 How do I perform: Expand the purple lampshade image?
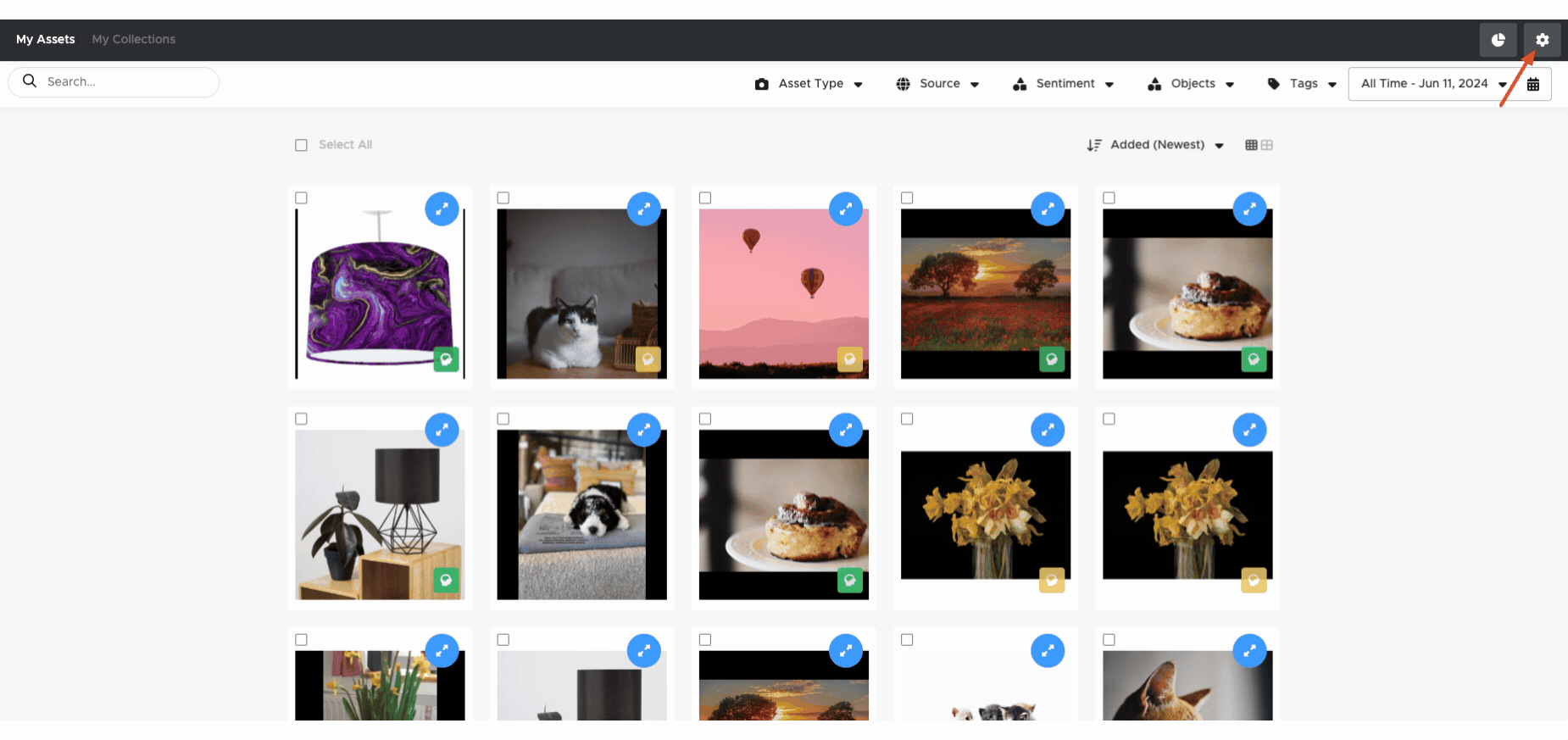pos(442,209)
